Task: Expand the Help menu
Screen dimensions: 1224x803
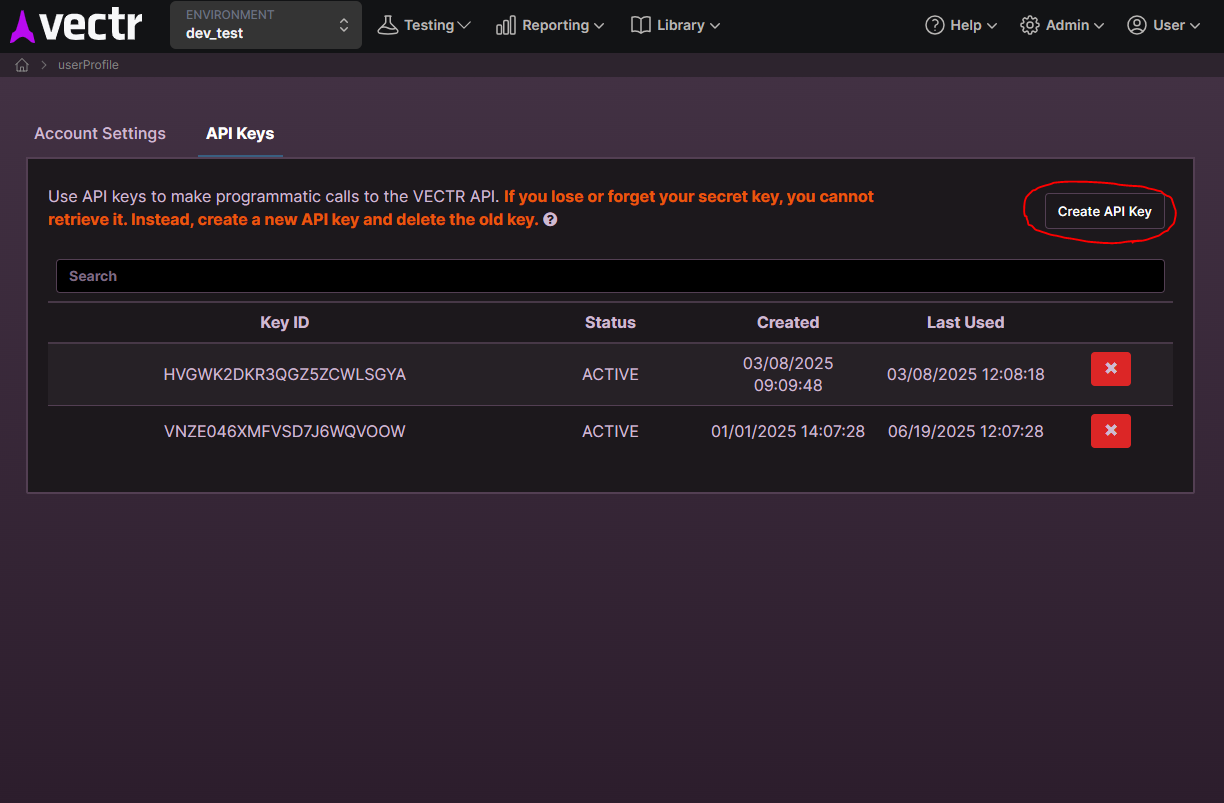Action: pyautogui.click(x=960, y=24)
